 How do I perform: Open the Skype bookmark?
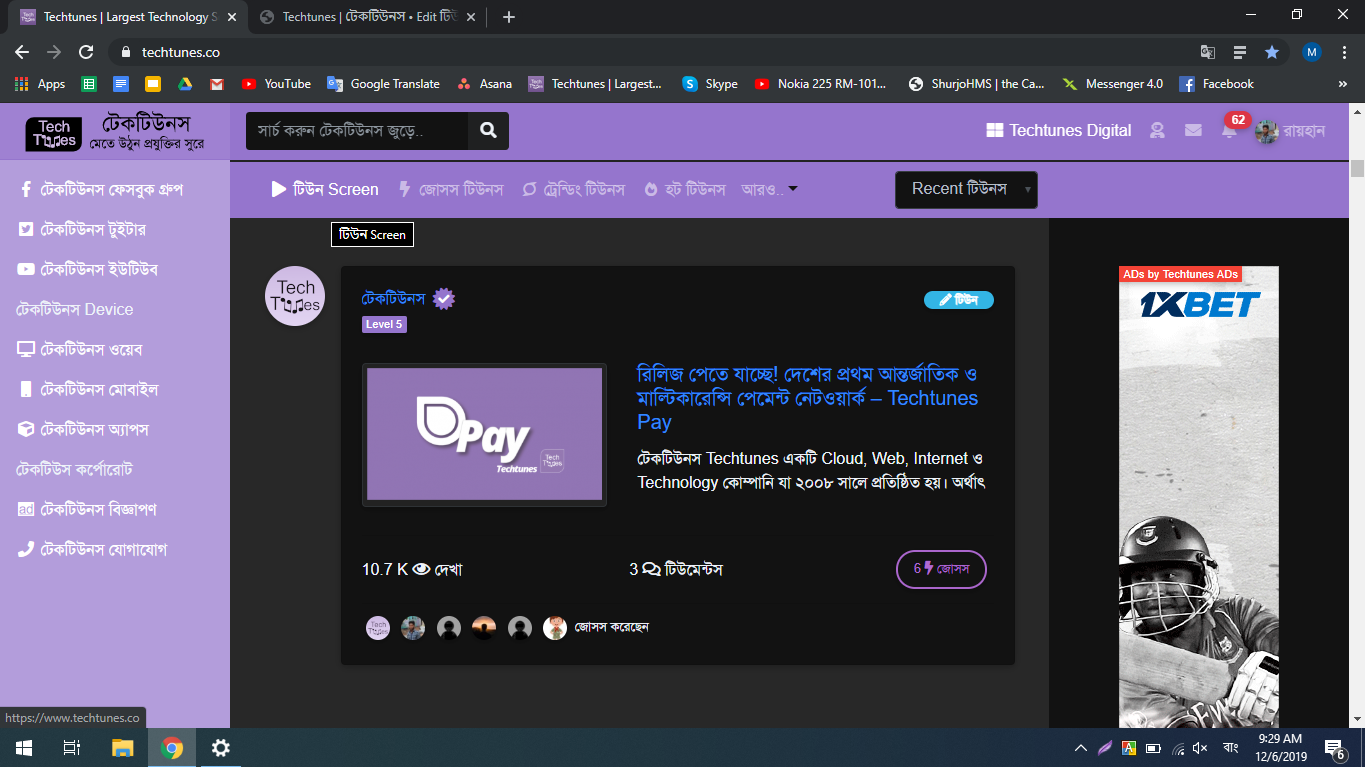click(x=710, y=84)
